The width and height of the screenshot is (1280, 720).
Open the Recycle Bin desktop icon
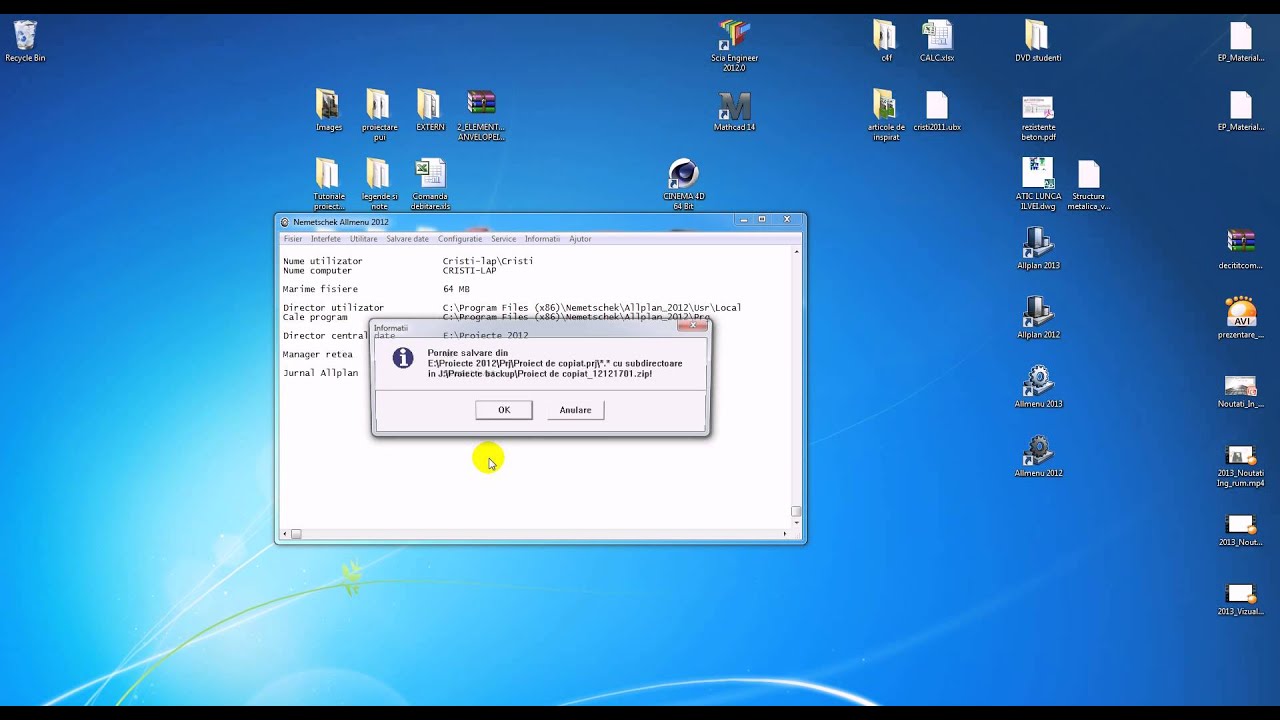(25, 41)
